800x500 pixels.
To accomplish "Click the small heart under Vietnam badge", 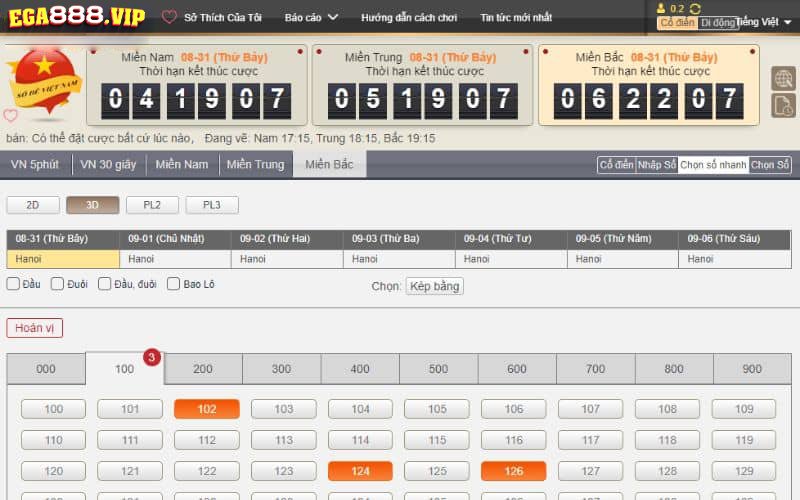I will tap(11, 115).
